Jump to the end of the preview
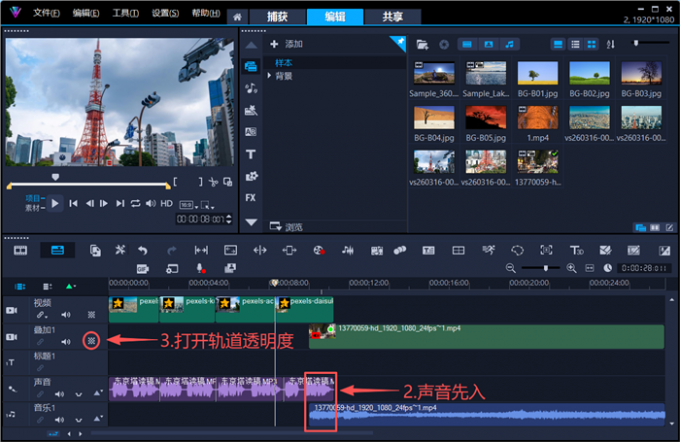 [x=120, y=203]
